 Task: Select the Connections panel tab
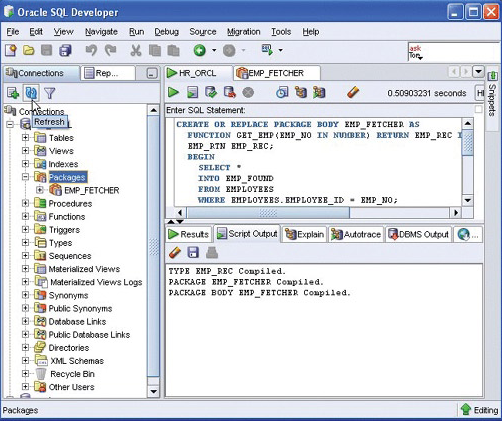42,73
